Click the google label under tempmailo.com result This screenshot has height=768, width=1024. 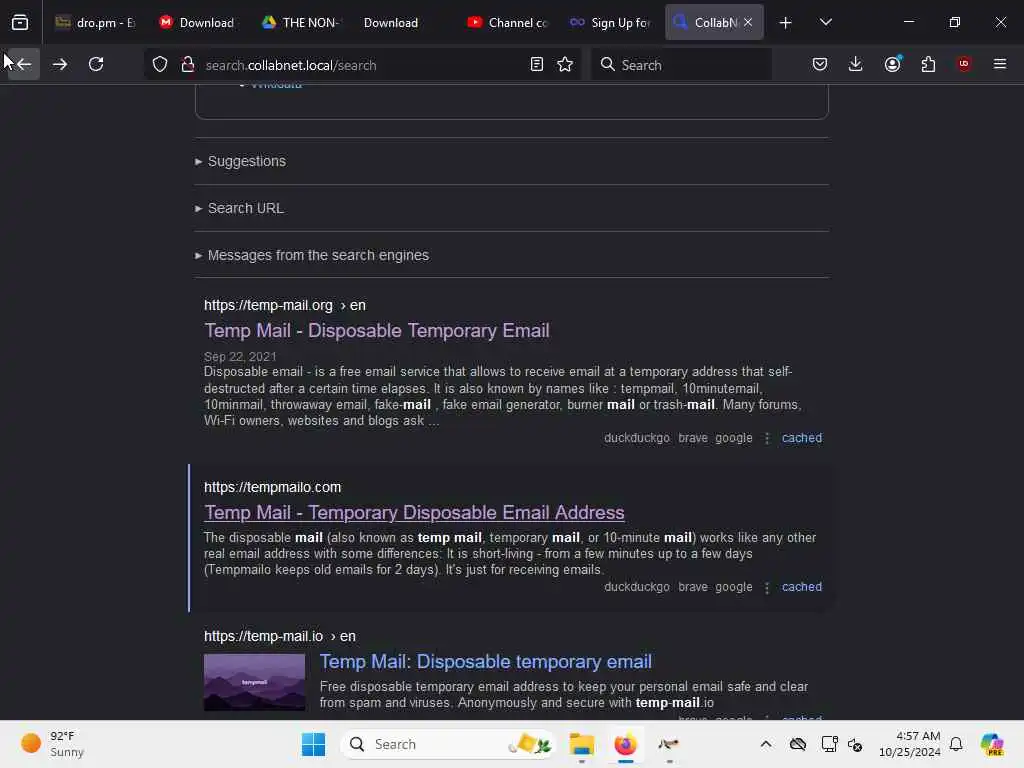pos(733,587)
